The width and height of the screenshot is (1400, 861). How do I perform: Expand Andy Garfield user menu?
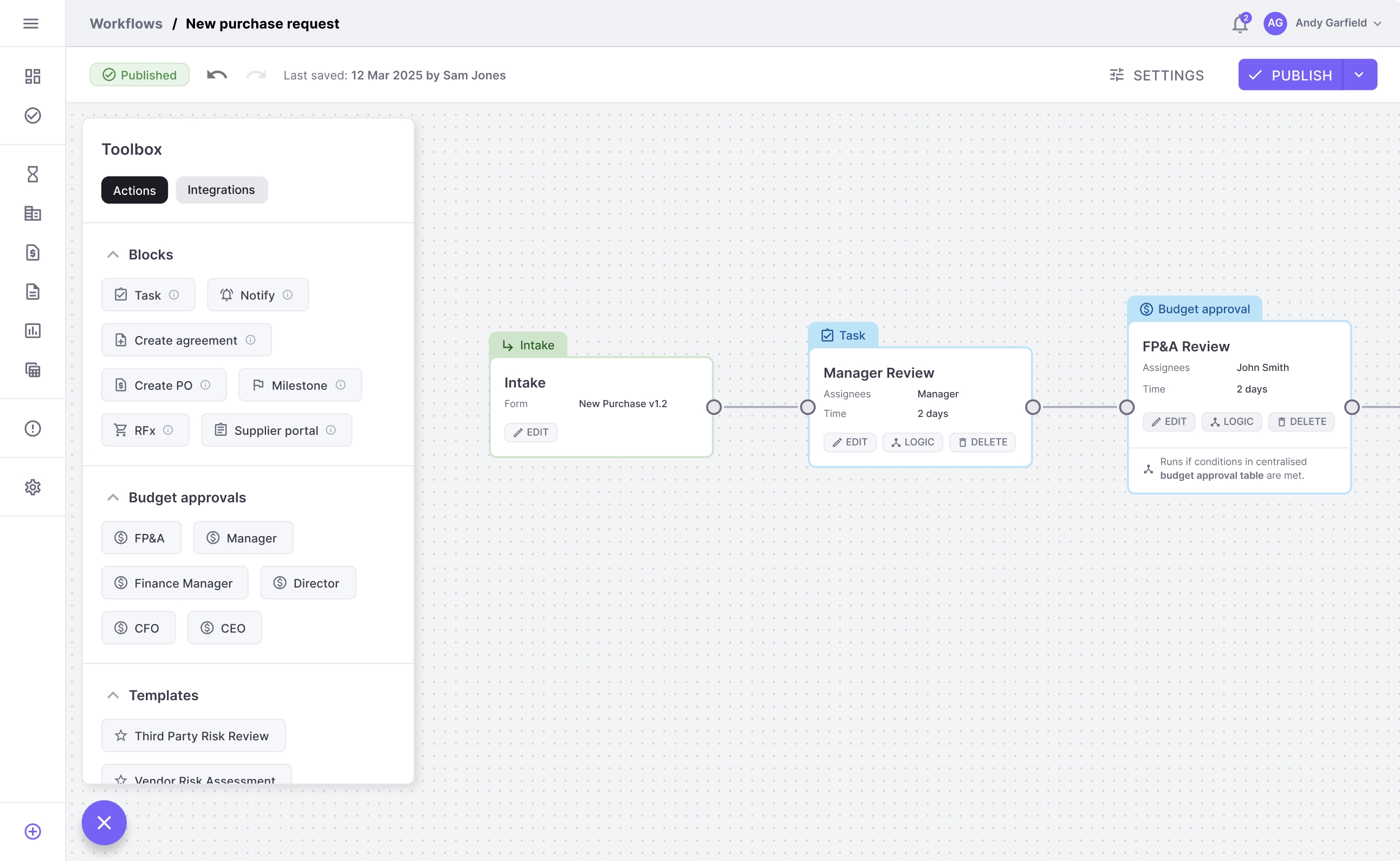(1378, 23)
